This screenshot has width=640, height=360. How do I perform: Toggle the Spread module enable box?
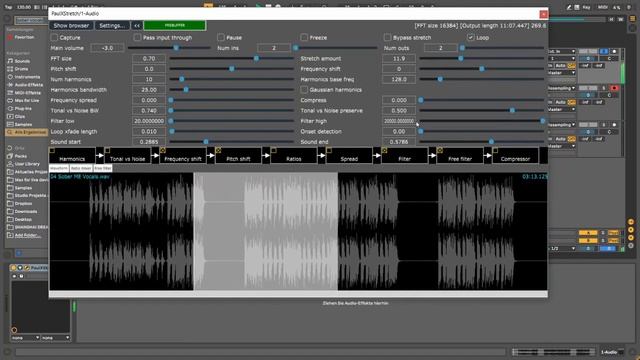coord(329,150)
